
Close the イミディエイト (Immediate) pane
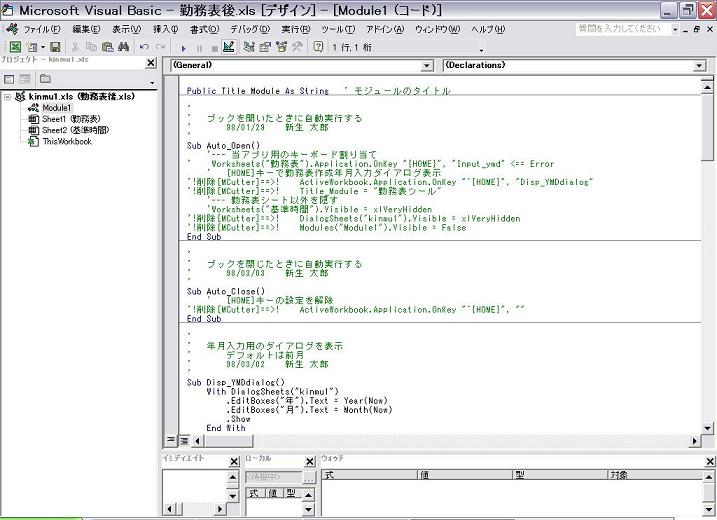pyautogui.click(x=234, y=461)
